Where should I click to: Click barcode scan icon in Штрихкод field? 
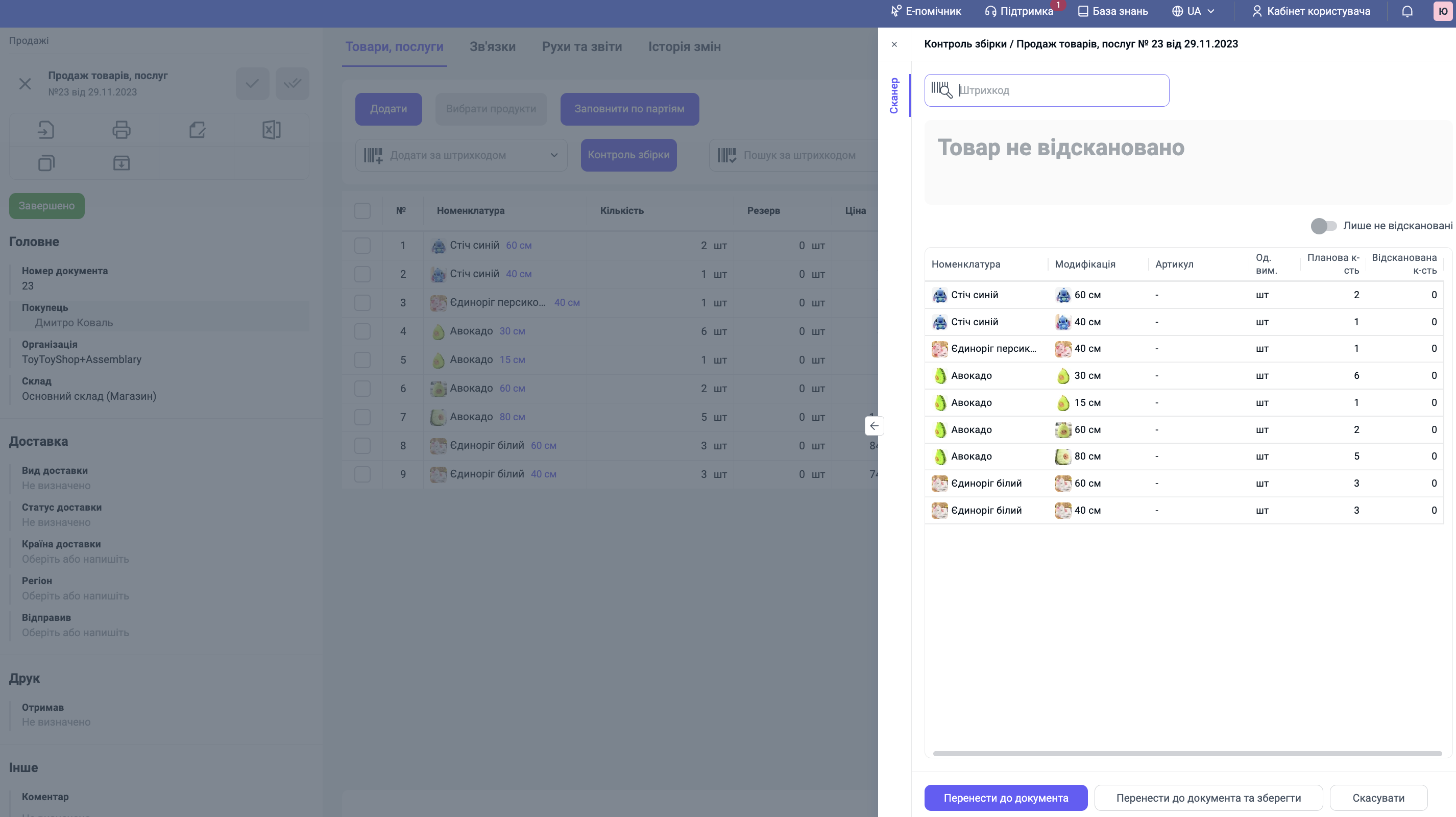coord(941,90)
